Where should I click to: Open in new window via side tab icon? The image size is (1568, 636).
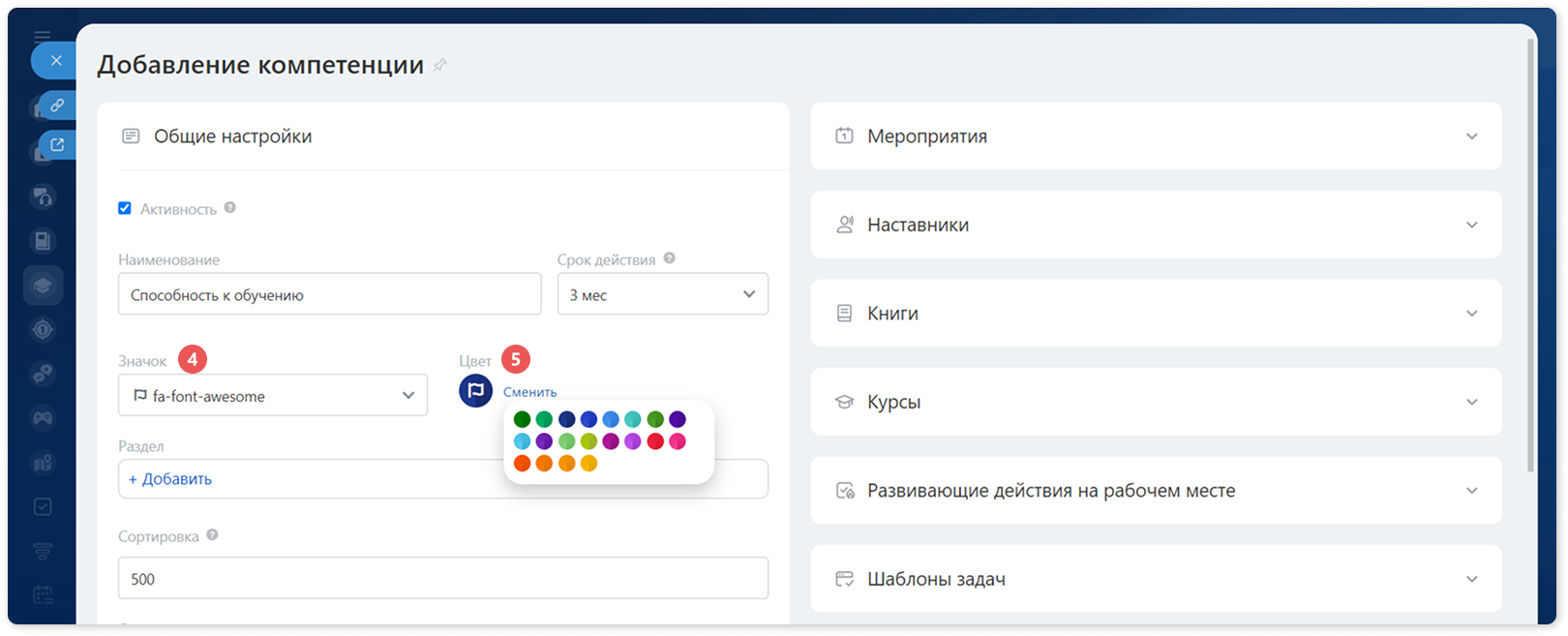[57, 145]
